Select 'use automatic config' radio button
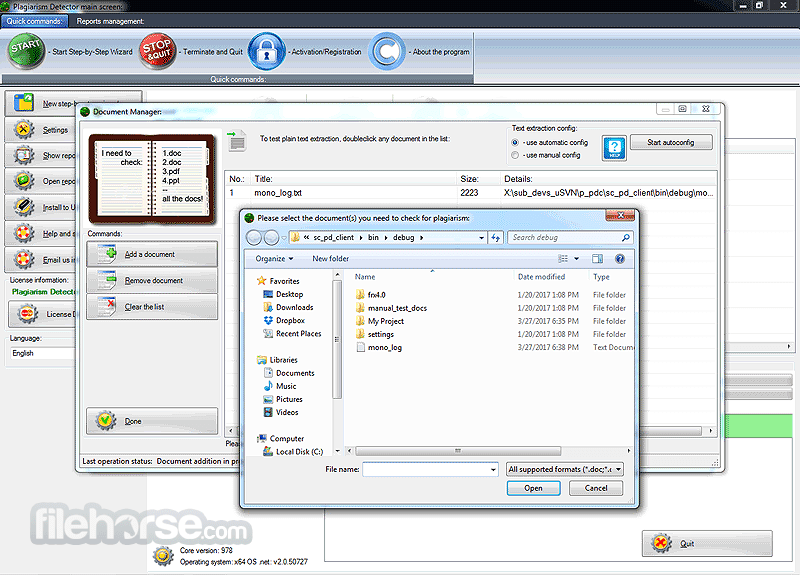 (515, 142)
